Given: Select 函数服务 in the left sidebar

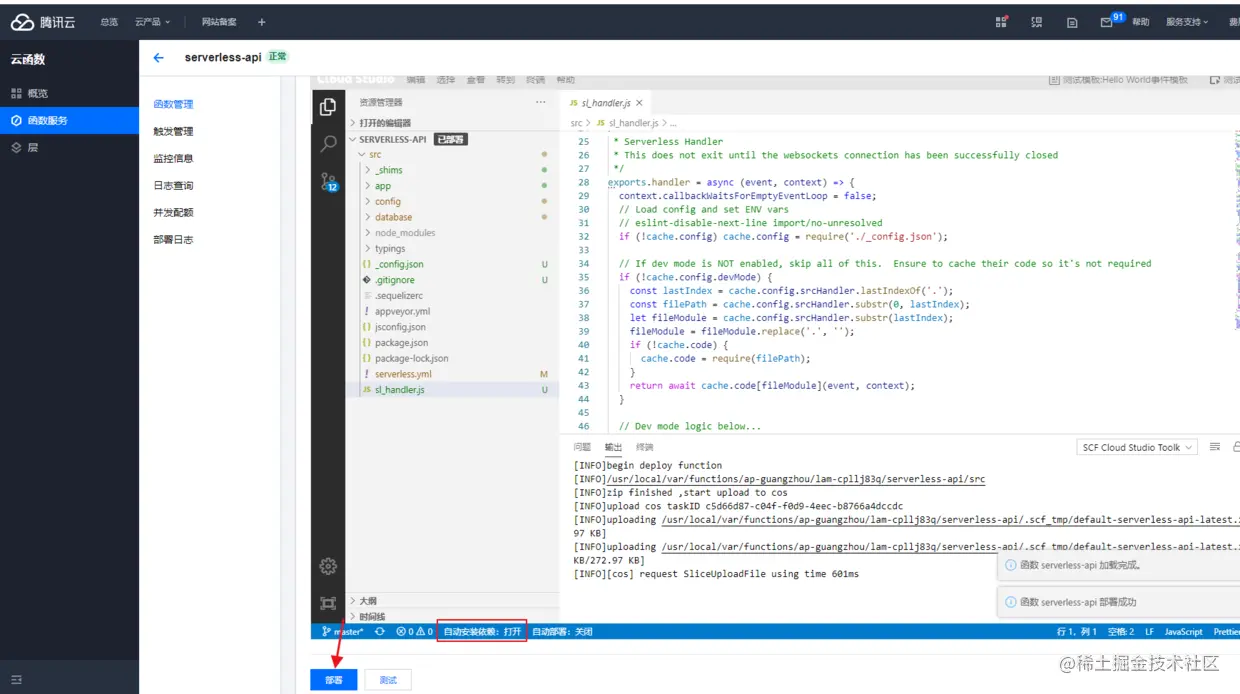Looking at the screenshot, I should pos(69,120).
